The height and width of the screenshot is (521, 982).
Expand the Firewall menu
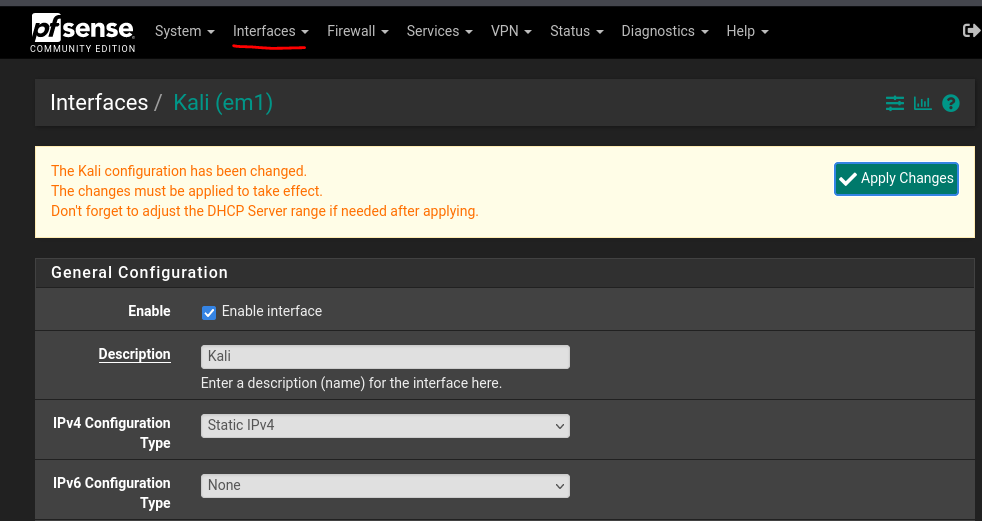click(x=357, y=31)
